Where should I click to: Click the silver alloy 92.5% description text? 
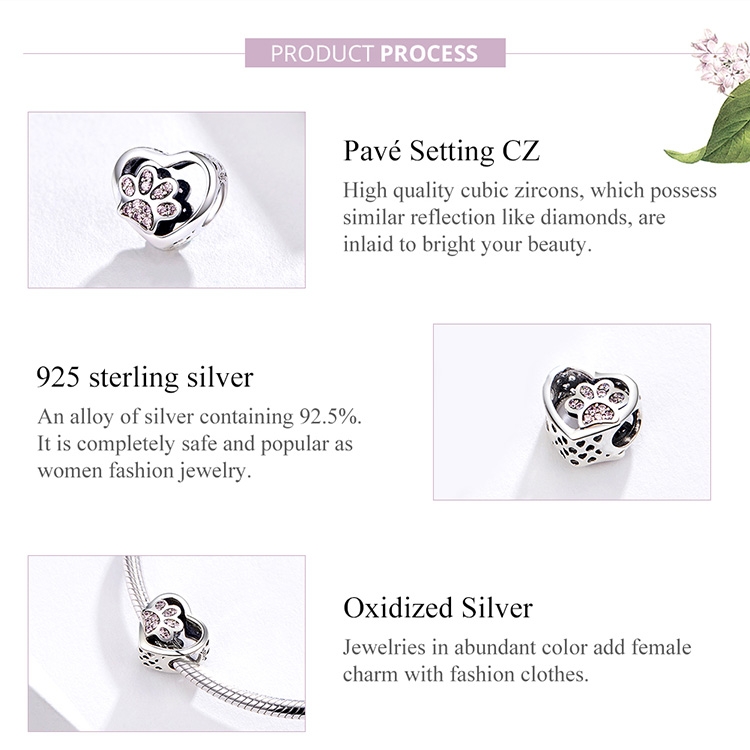[200, 416]
